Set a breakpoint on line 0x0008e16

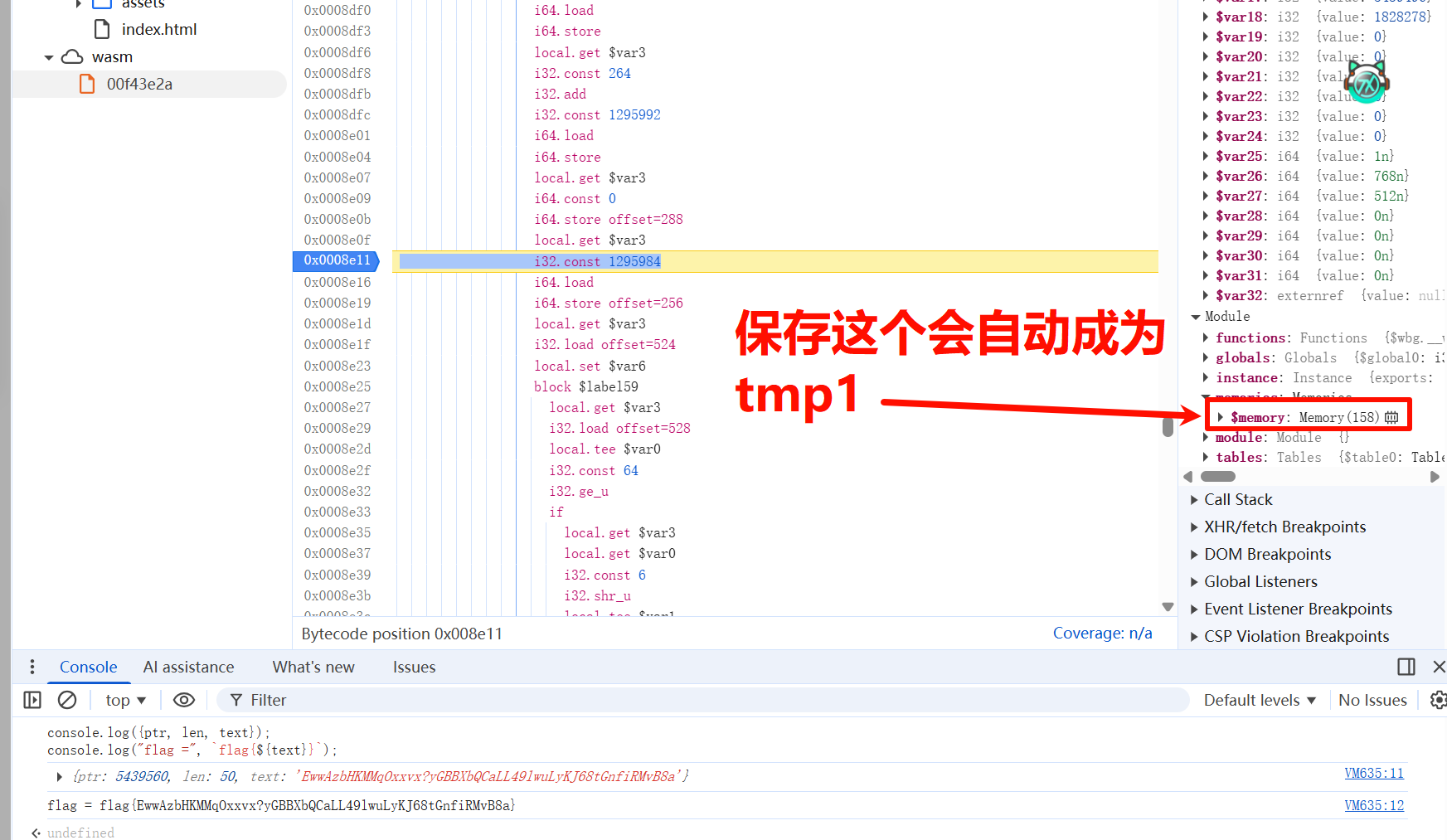click(337, 282)
